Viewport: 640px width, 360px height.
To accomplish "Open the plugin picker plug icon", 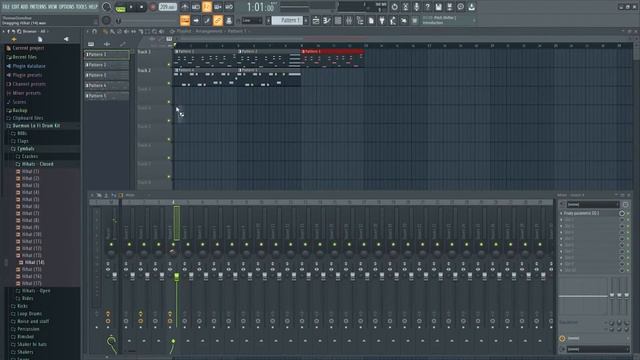I will (x=382, y=20).
